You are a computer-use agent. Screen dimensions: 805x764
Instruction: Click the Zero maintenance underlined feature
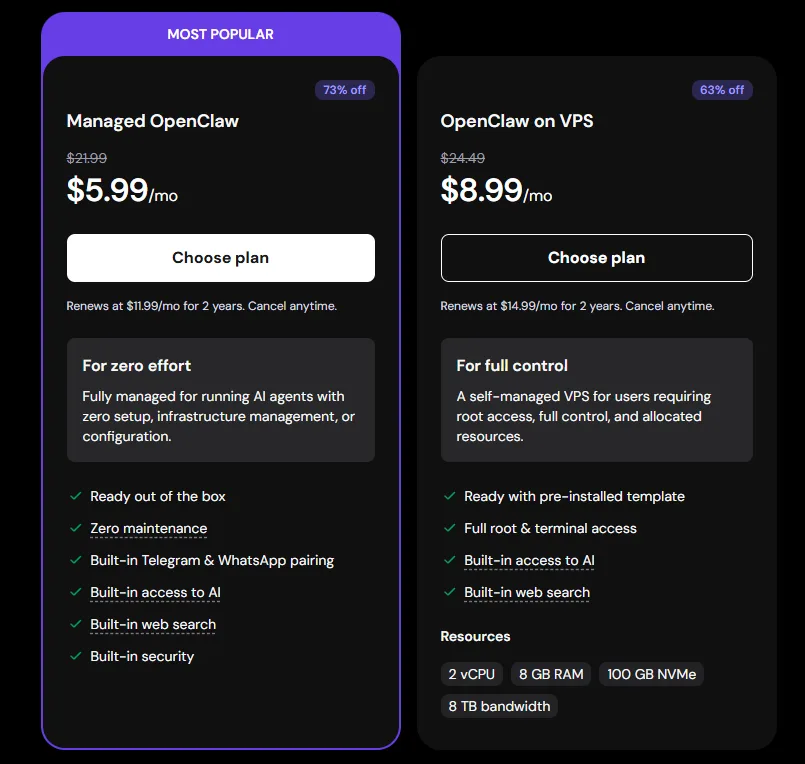click(x=148, y=528)
